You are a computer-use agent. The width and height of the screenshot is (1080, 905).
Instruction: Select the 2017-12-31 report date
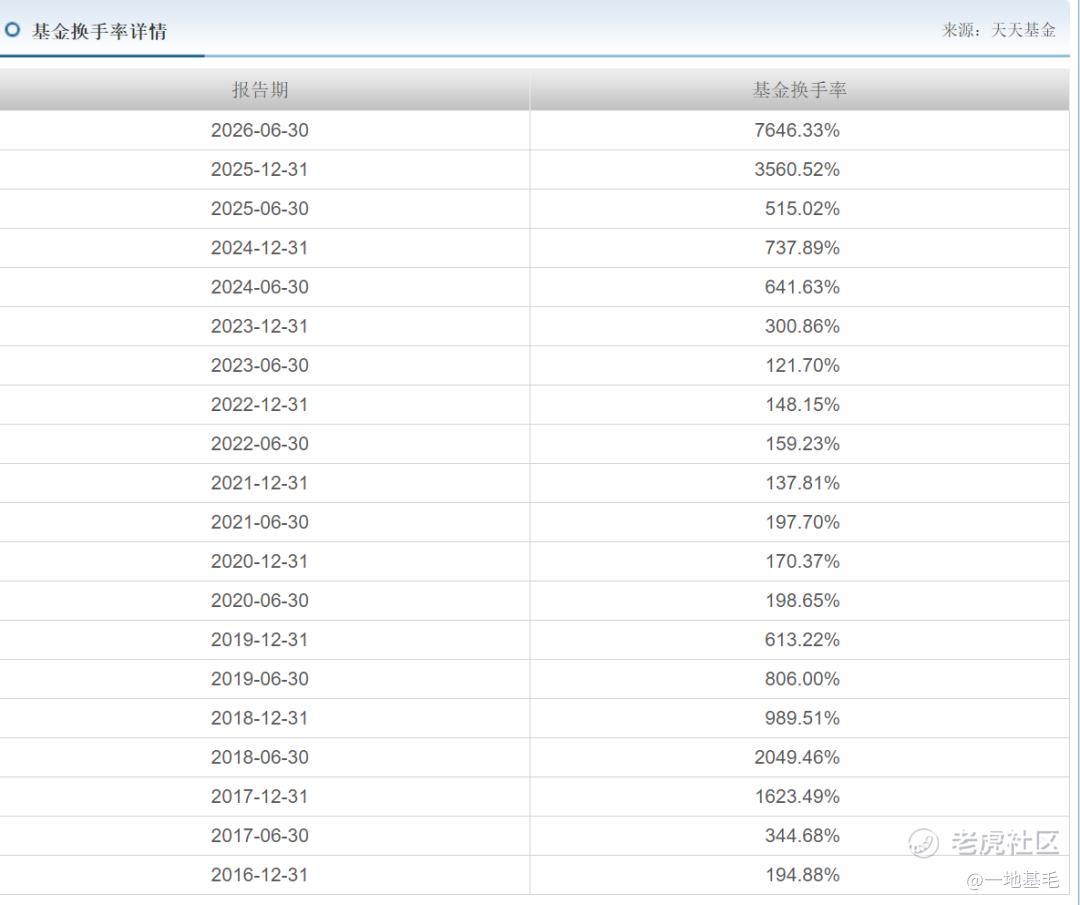pyautogui.click(x=260, y=797)
